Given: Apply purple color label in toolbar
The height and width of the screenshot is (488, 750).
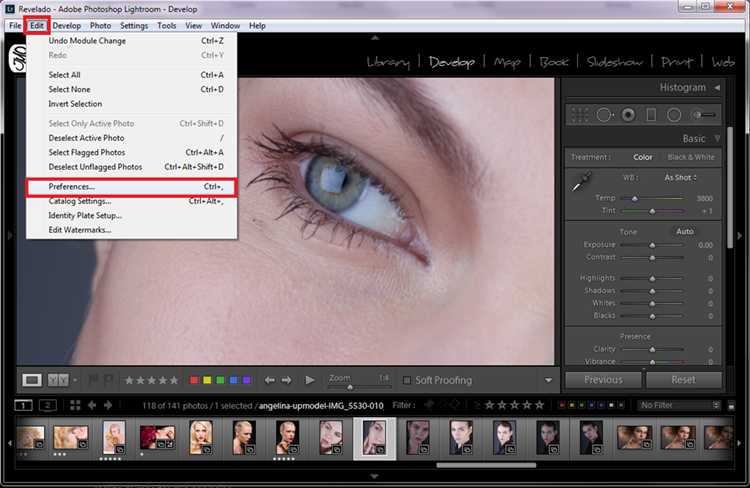Looking at the screenshot, I should (247, 380).
